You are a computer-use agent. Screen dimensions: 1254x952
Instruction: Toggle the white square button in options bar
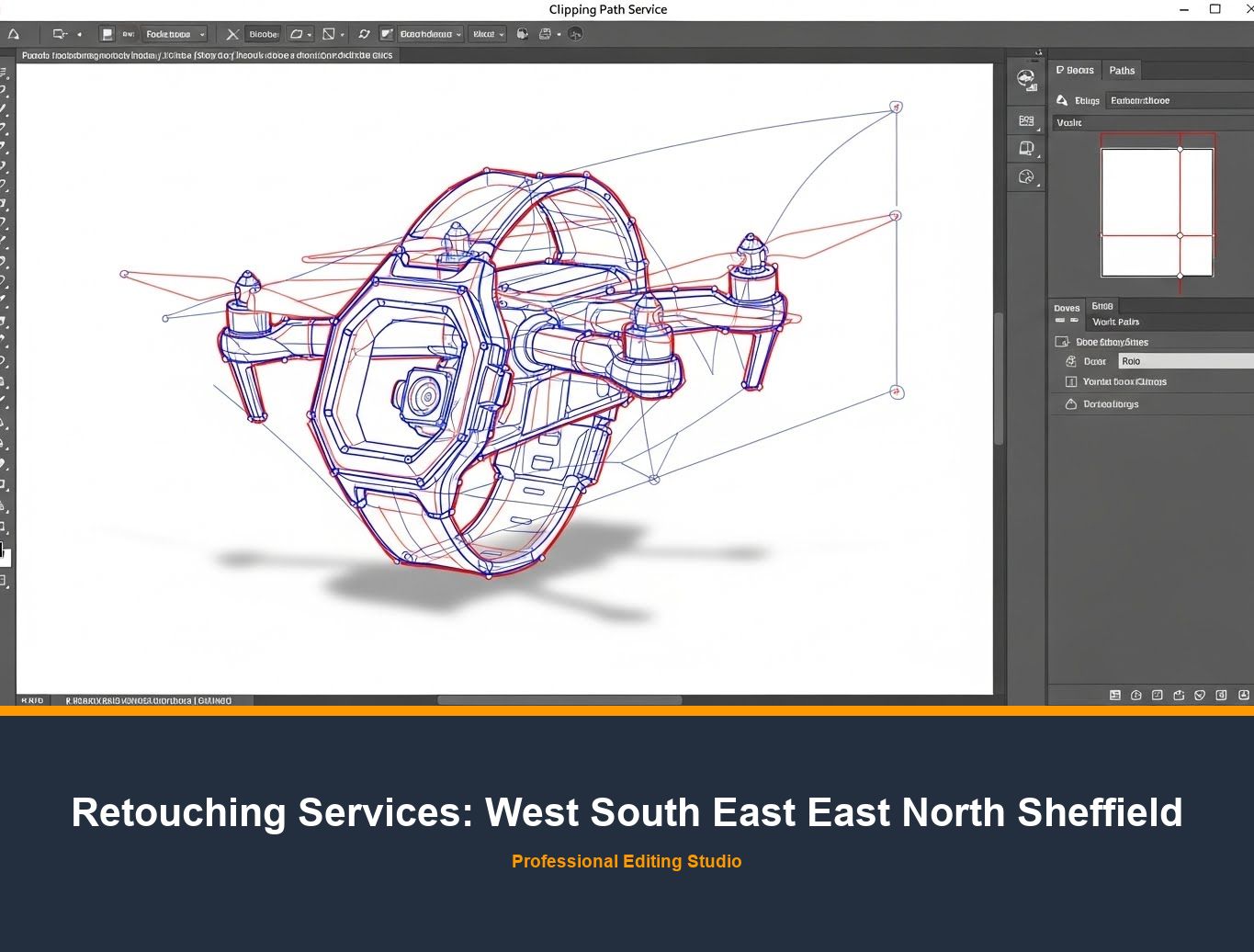coord(107,34)
